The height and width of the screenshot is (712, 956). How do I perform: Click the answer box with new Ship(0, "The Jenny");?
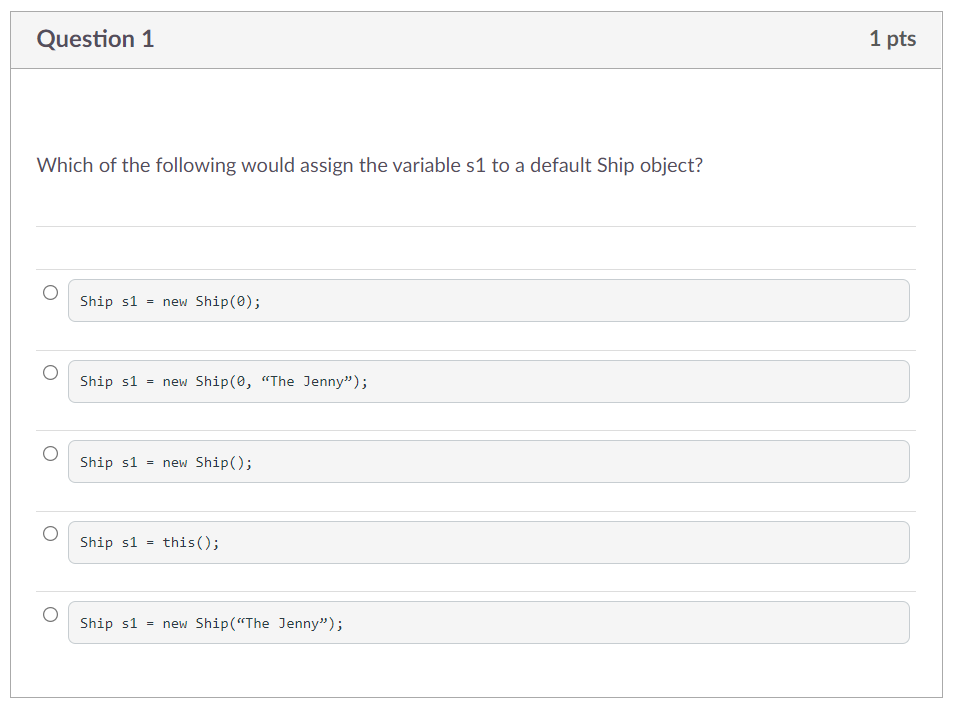click(488, 381)
